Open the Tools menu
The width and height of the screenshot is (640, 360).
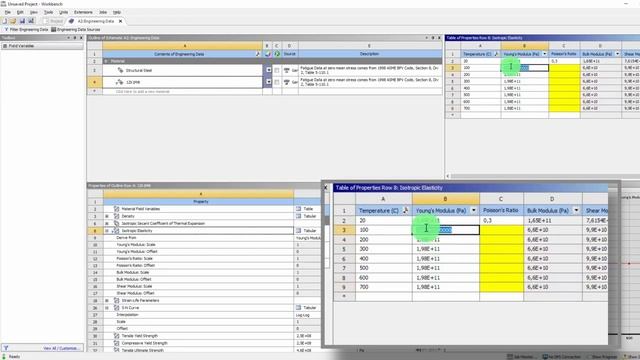(49, 12)
